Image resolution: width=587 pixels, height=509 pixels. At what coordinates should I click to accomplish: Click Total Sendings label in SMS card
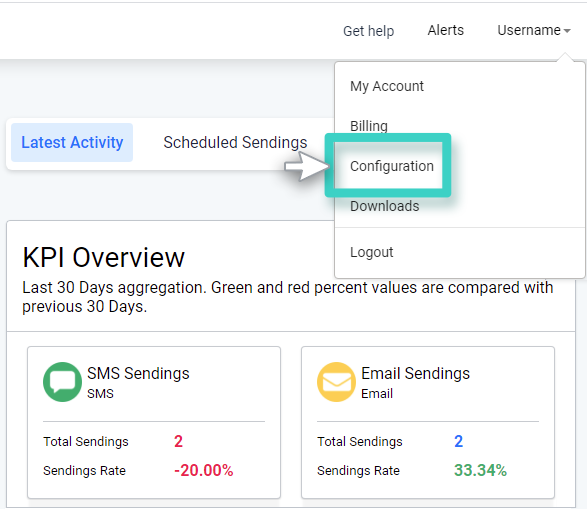86,442
